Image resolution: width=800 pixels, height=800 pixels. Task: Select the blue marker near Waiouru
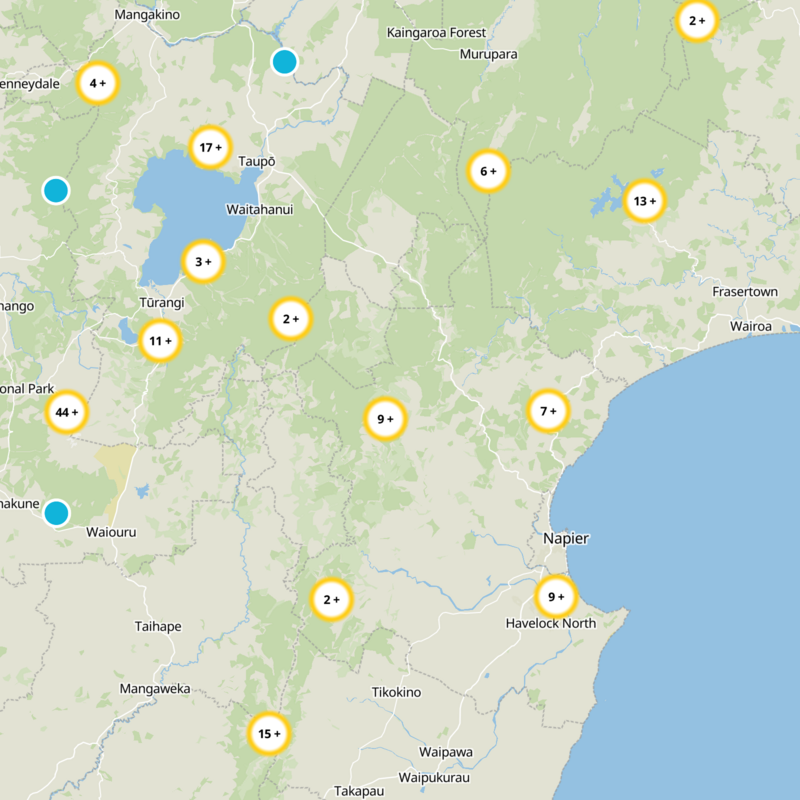coord(56,513)
